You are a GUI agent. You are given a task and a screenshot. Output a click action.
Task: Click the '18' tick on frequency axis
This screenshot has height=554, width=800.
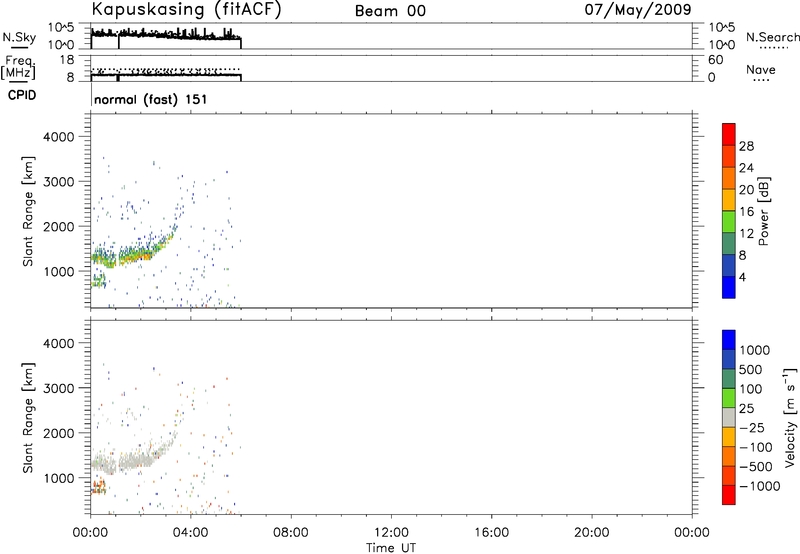67,60
